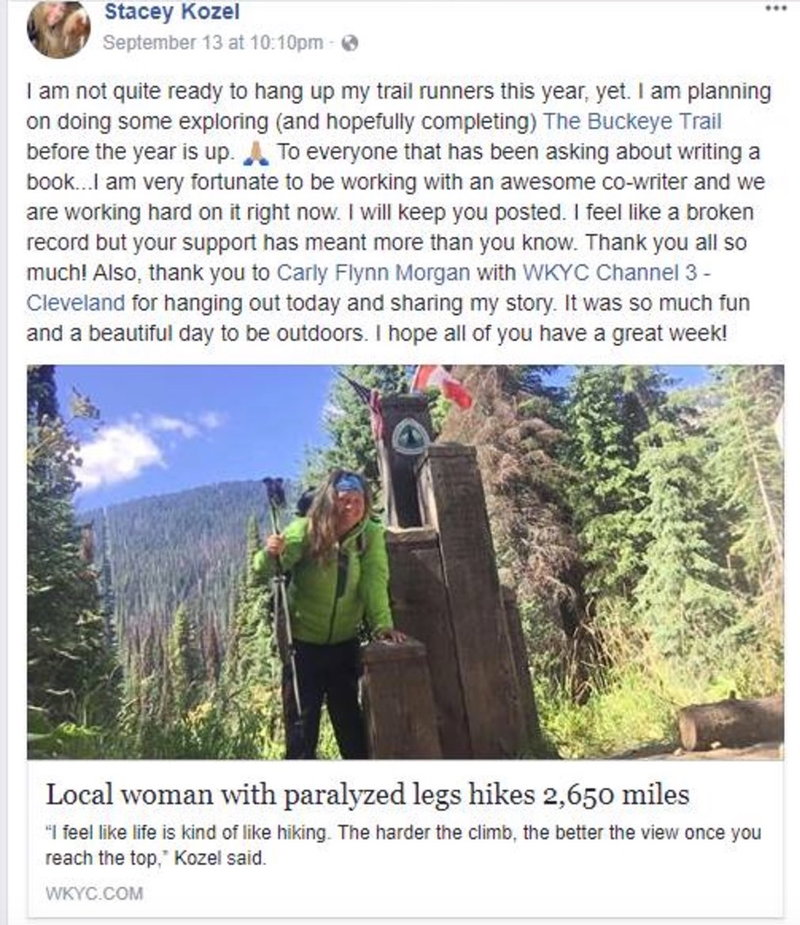The width and height of the screenshot is (800, 925).
Task: Follow The Buckeye Trail page link
Action: pyautogui.click(x=632, y=122)
